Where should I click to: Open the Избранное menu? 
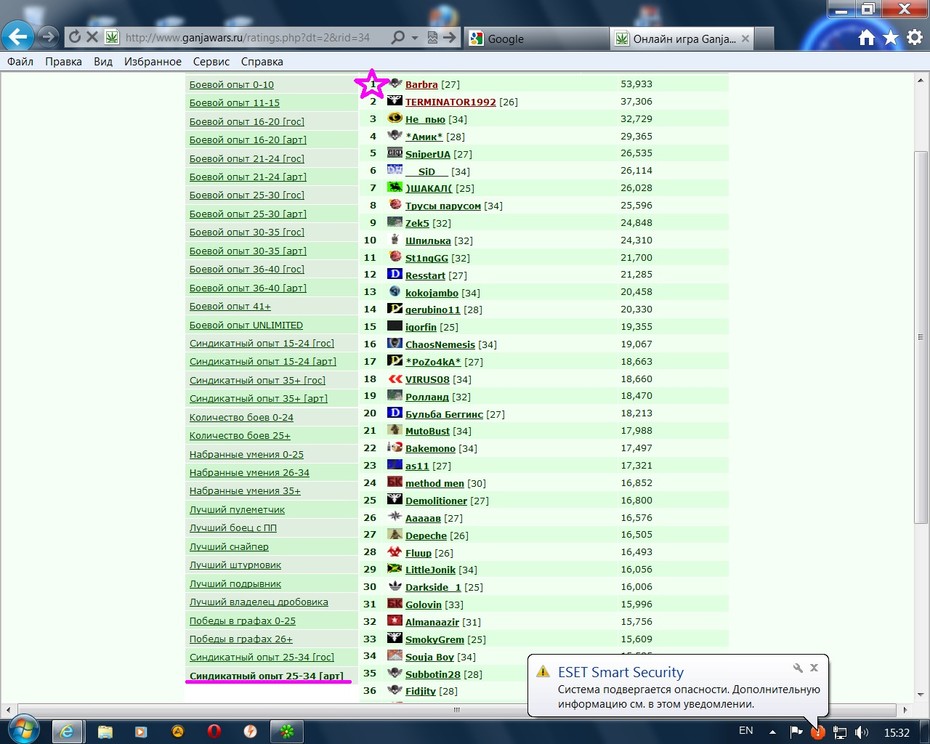152,62
